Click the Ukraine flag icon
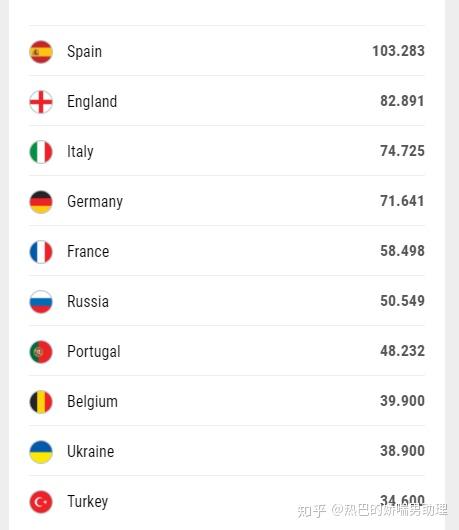 click(x=41, y=452)
